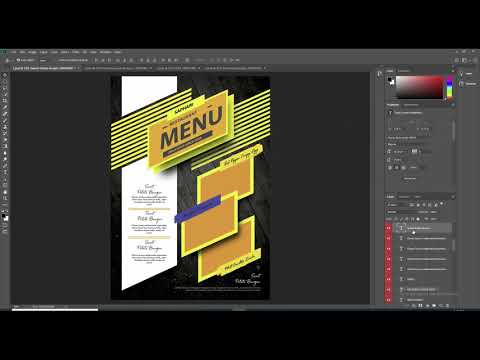Click the red color field picker
Screen dimensions: 480x360
coord(419,87)
